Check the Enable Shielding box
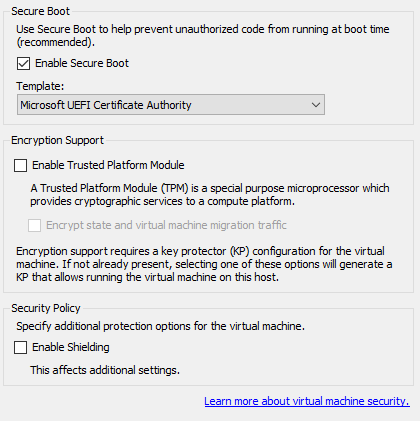This screenshot has height=421, width=420. coord(20,347)
